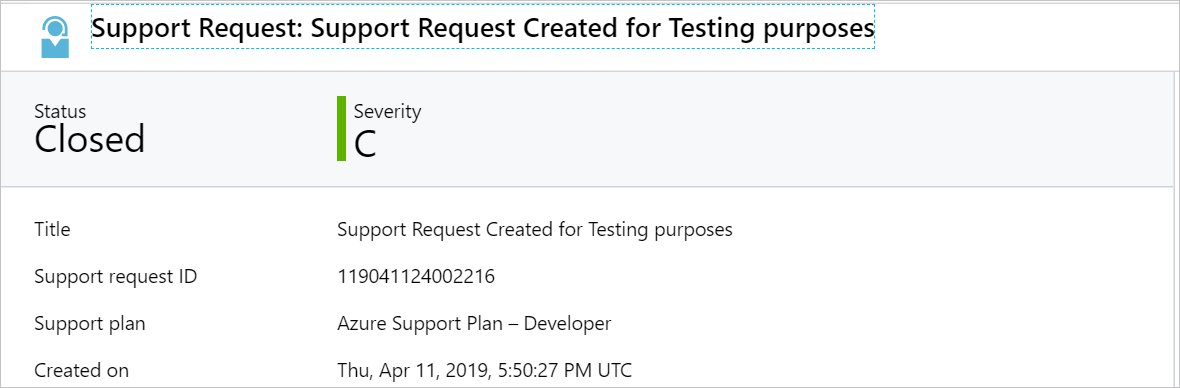Viewport: 1180px width, 388px height.
Task: Select the Support Request page title heading
Action: tap(482, 29)
